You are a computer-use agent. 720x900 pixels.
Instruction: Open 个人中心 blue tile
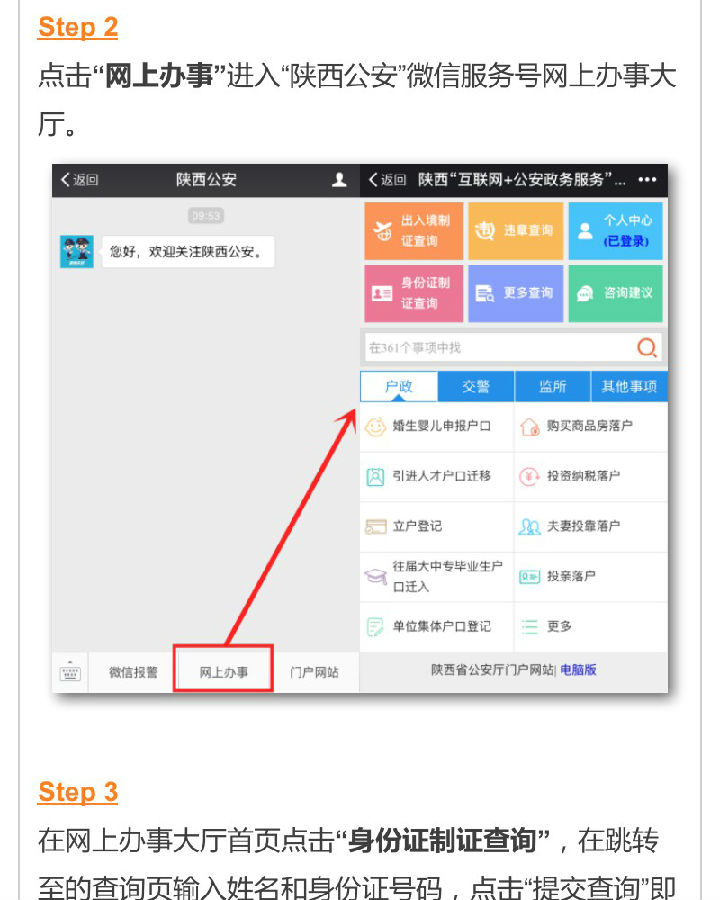point(616,231)
